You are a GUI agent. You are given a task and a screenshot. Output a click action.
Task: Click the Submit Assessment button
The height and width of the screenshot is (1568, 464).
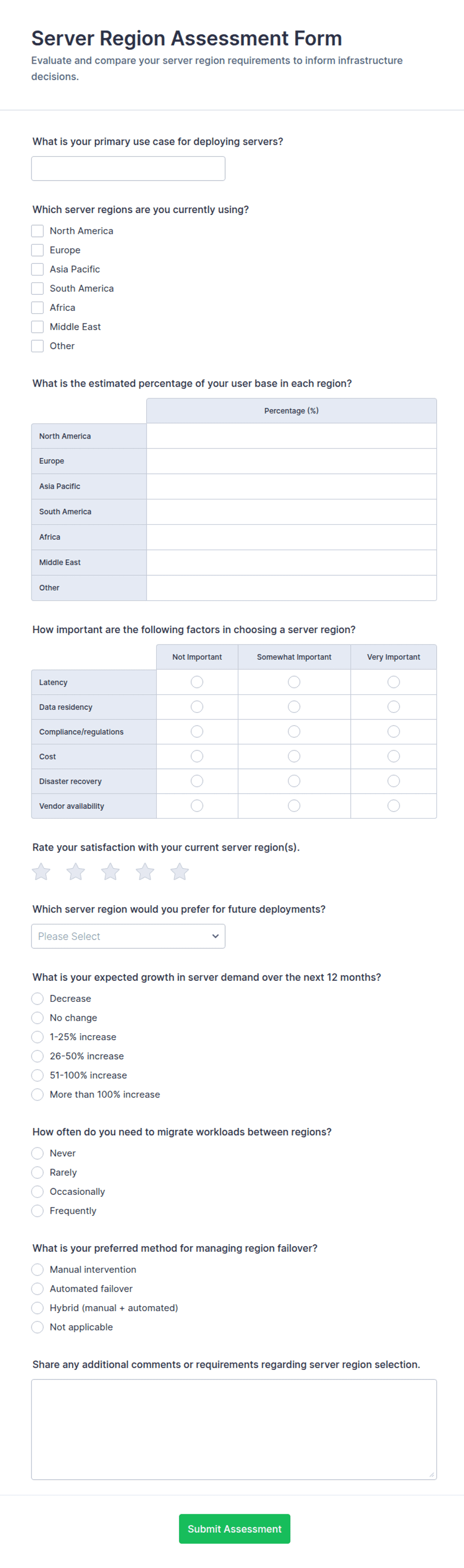point(234,1529)
